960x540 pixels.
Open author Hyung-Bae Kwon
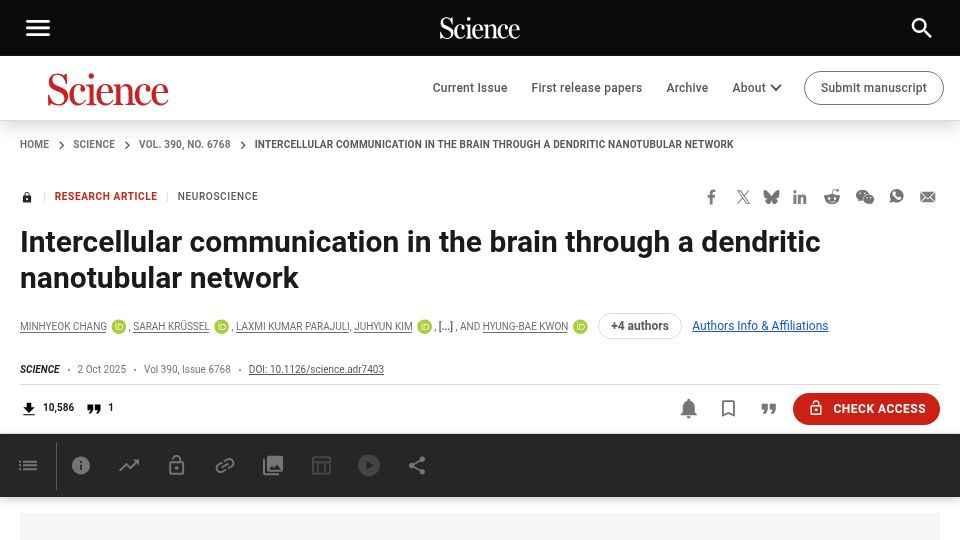click(x=525, y=326)
